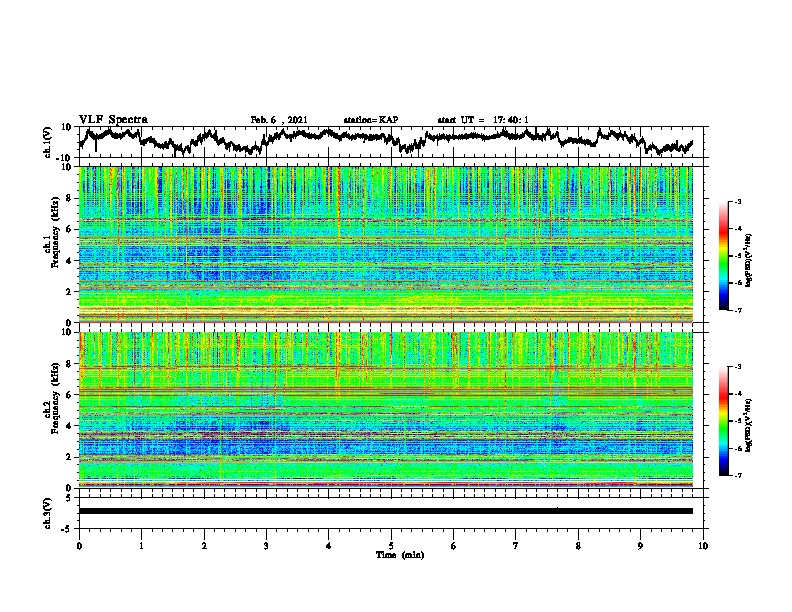Click the "-7" label on the ch.1 color scale
This screenshot has width=792, height=612.
click(738, 310)
